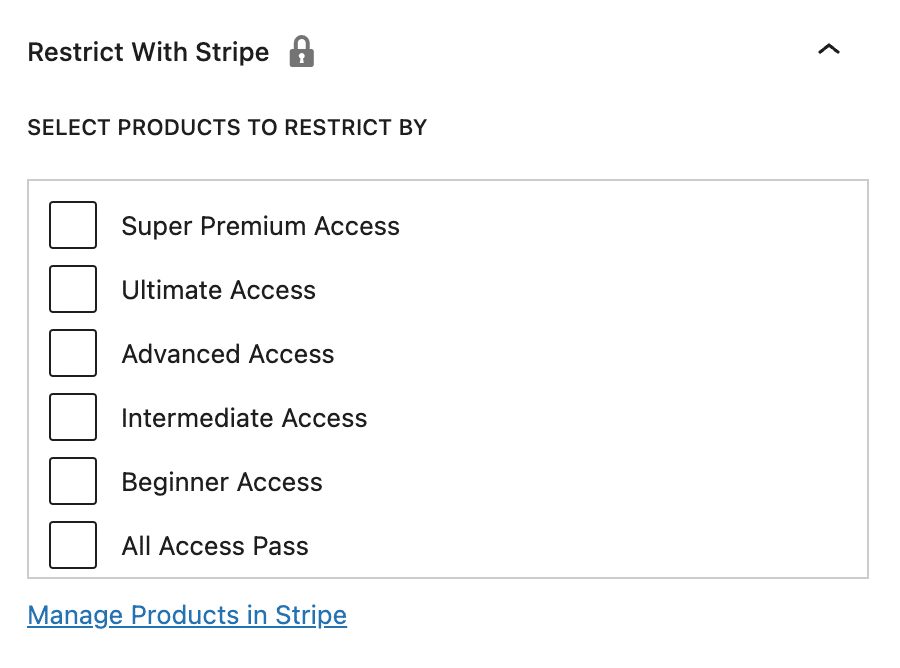Screen dimensions: 900x668
Task: Click empty space inside the products list box
Action: [x=631, y=379]
